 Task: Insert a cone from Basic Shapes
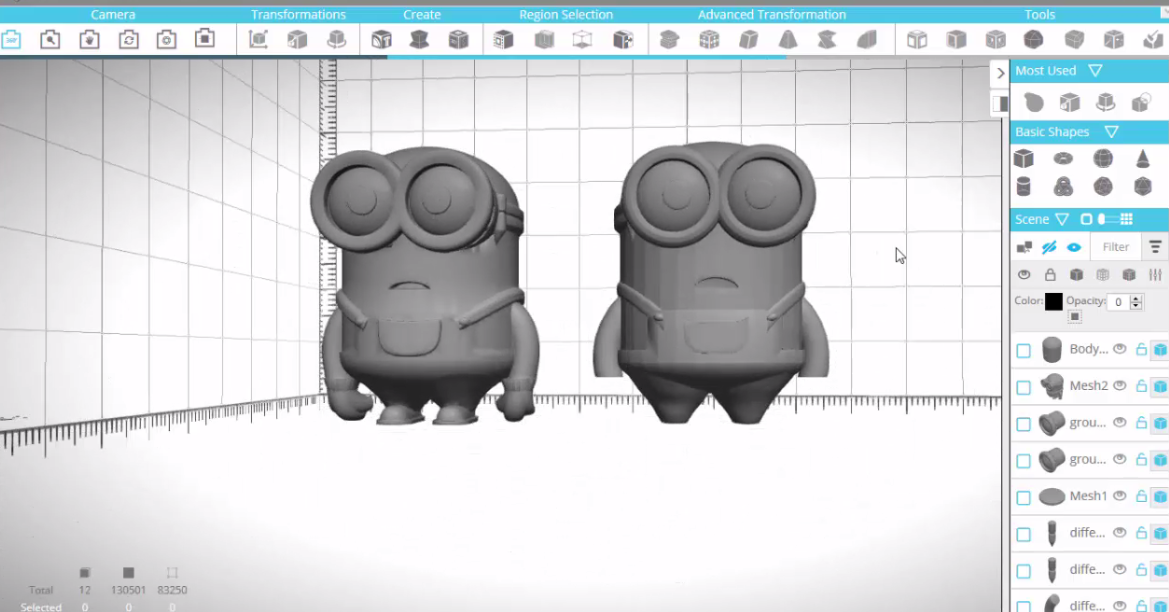pyautogui.click(x=1143, y=158)
